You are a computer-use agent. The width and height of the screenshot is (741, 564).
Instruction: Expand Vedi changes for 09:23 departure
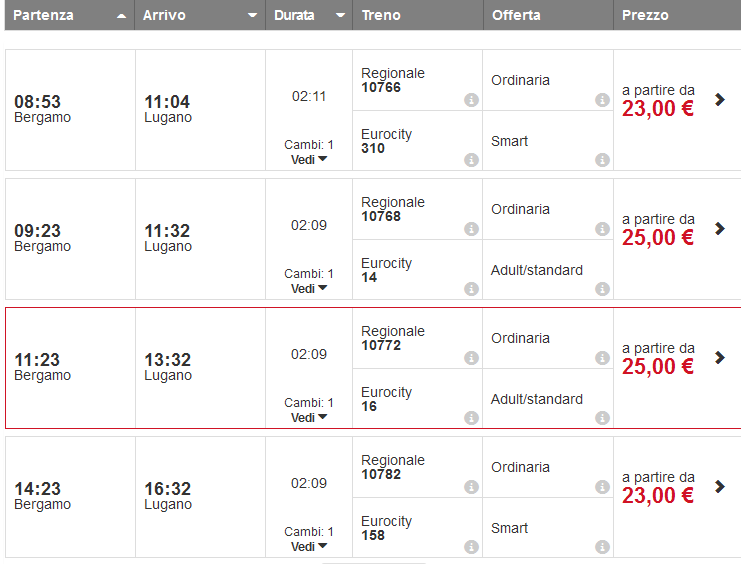(x=309, y=289)
